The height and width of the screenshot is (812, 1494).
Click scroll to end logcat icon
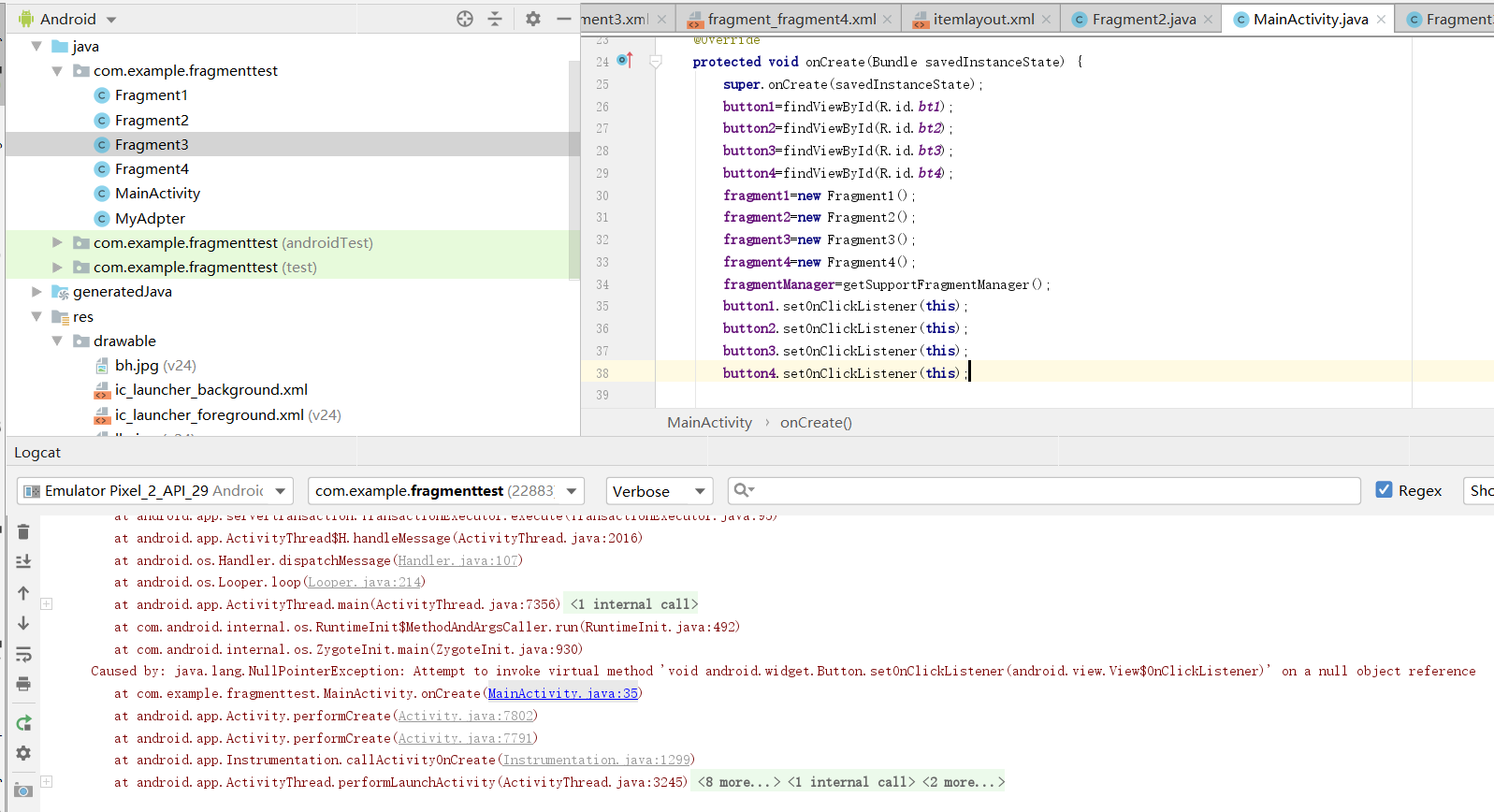[23, 561]
